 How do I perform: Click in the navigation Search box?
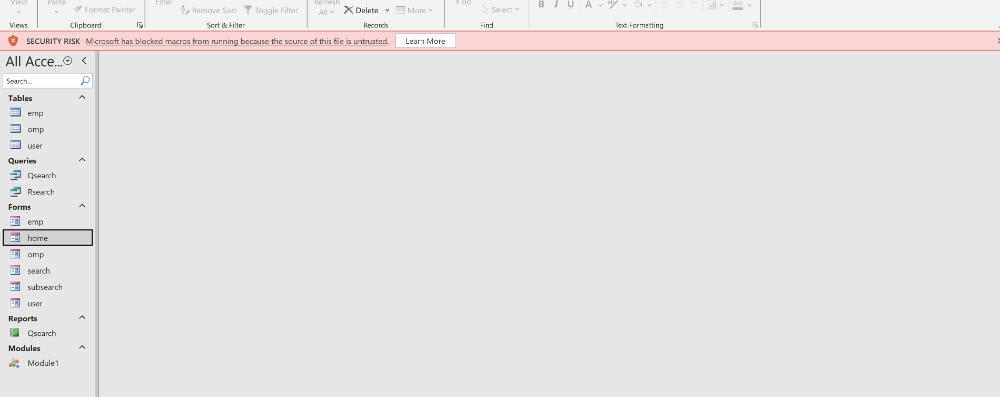pos(41,81)
